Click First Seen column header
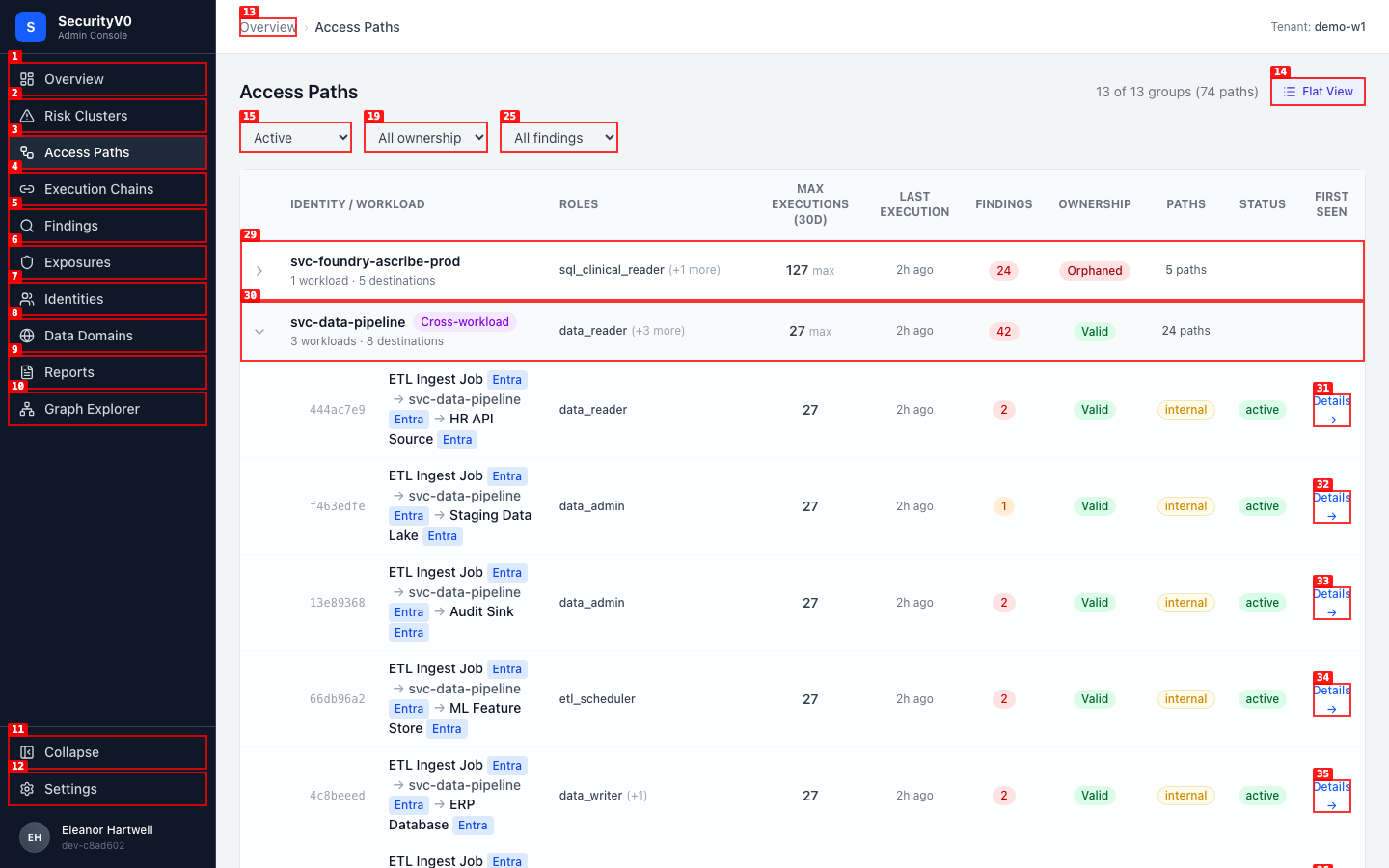 pyautogui.click(x=1331, y=204)
